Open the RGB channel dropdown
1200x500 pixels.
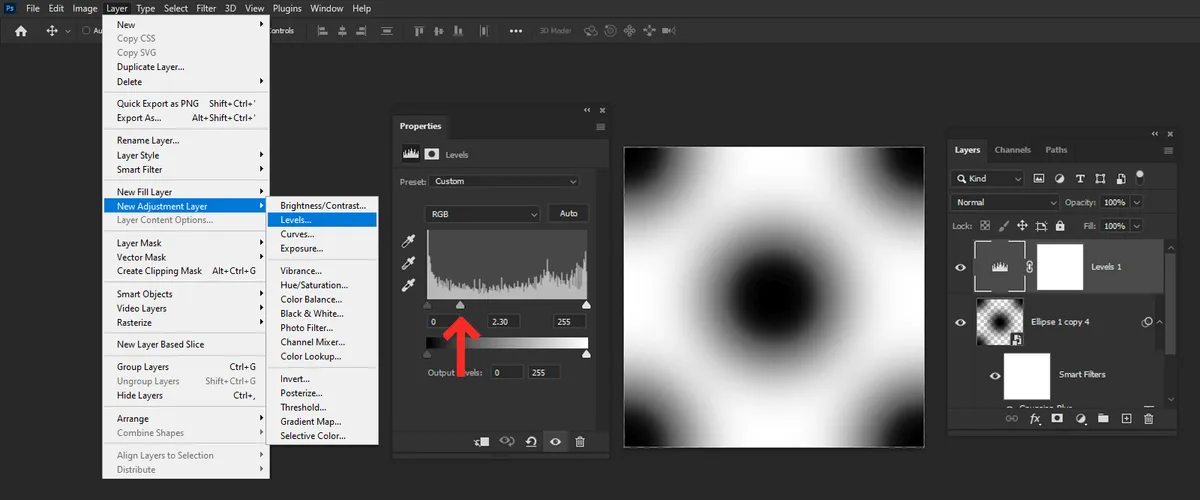coord(483,214)
